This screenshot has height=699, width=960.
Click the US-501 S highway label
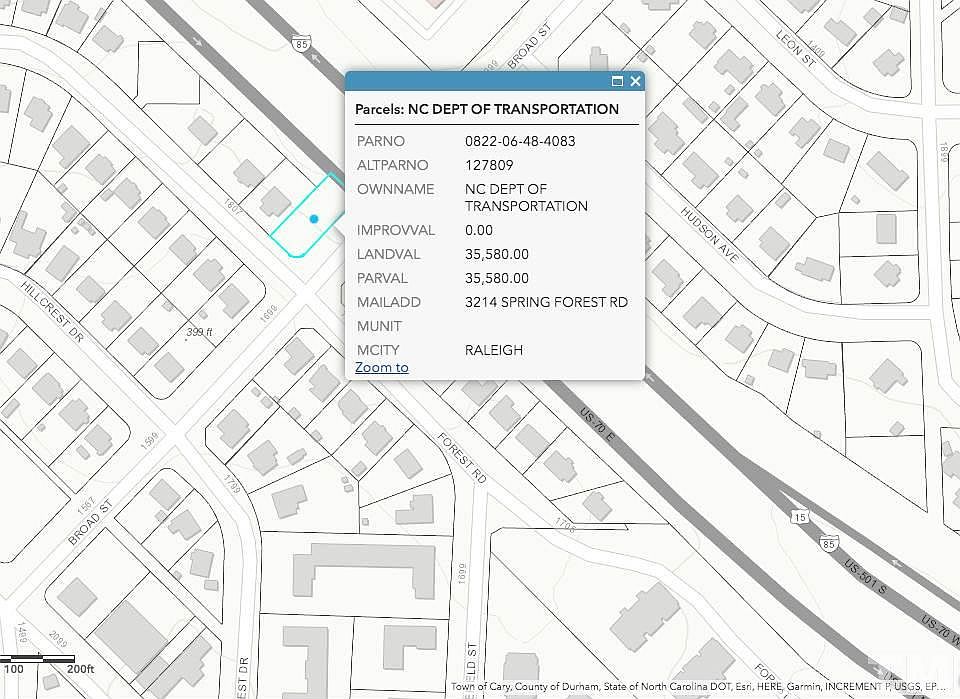point(864,577)
